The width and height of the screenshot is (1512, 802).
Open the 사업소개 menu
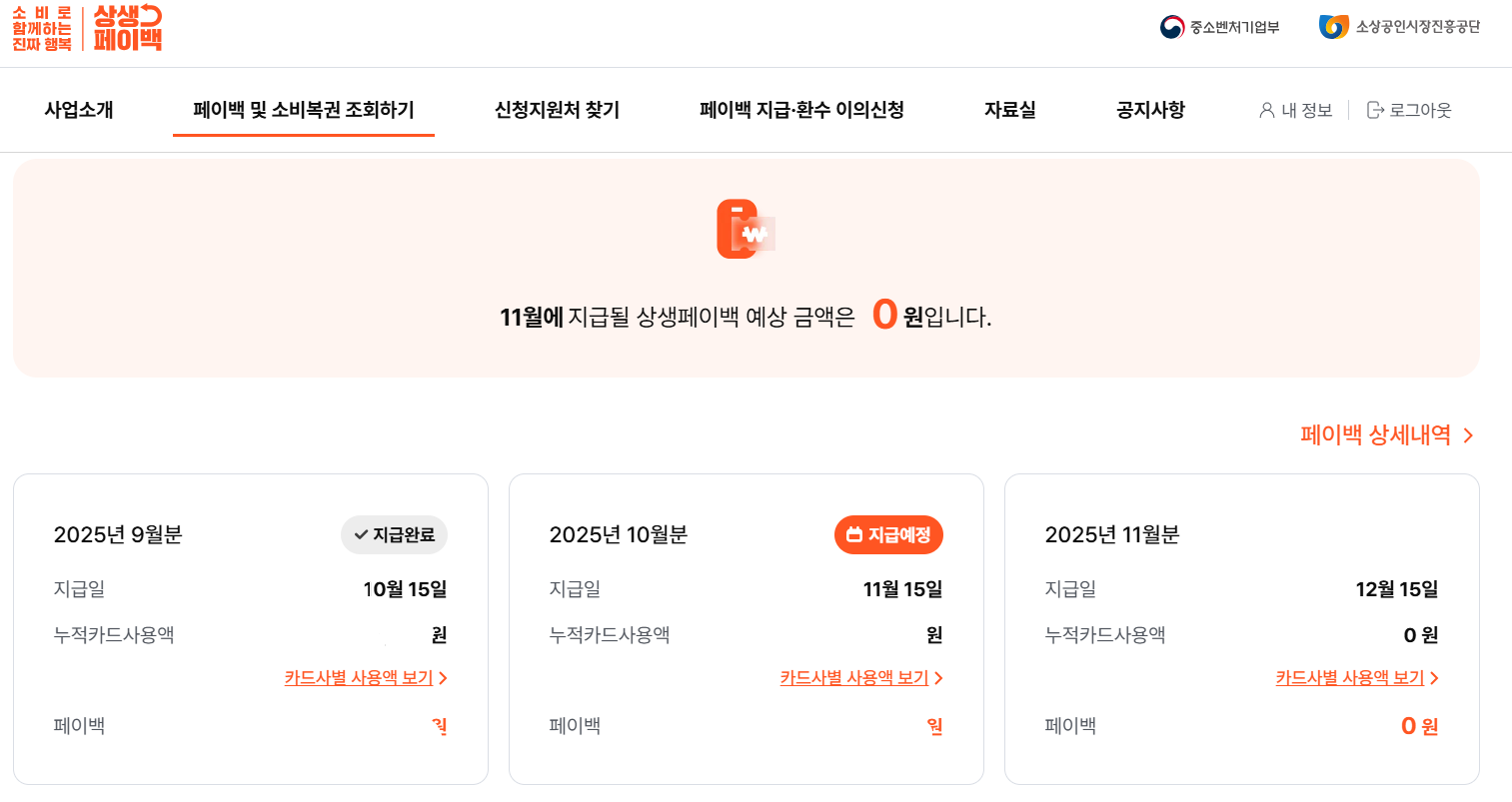pos(79,110)
